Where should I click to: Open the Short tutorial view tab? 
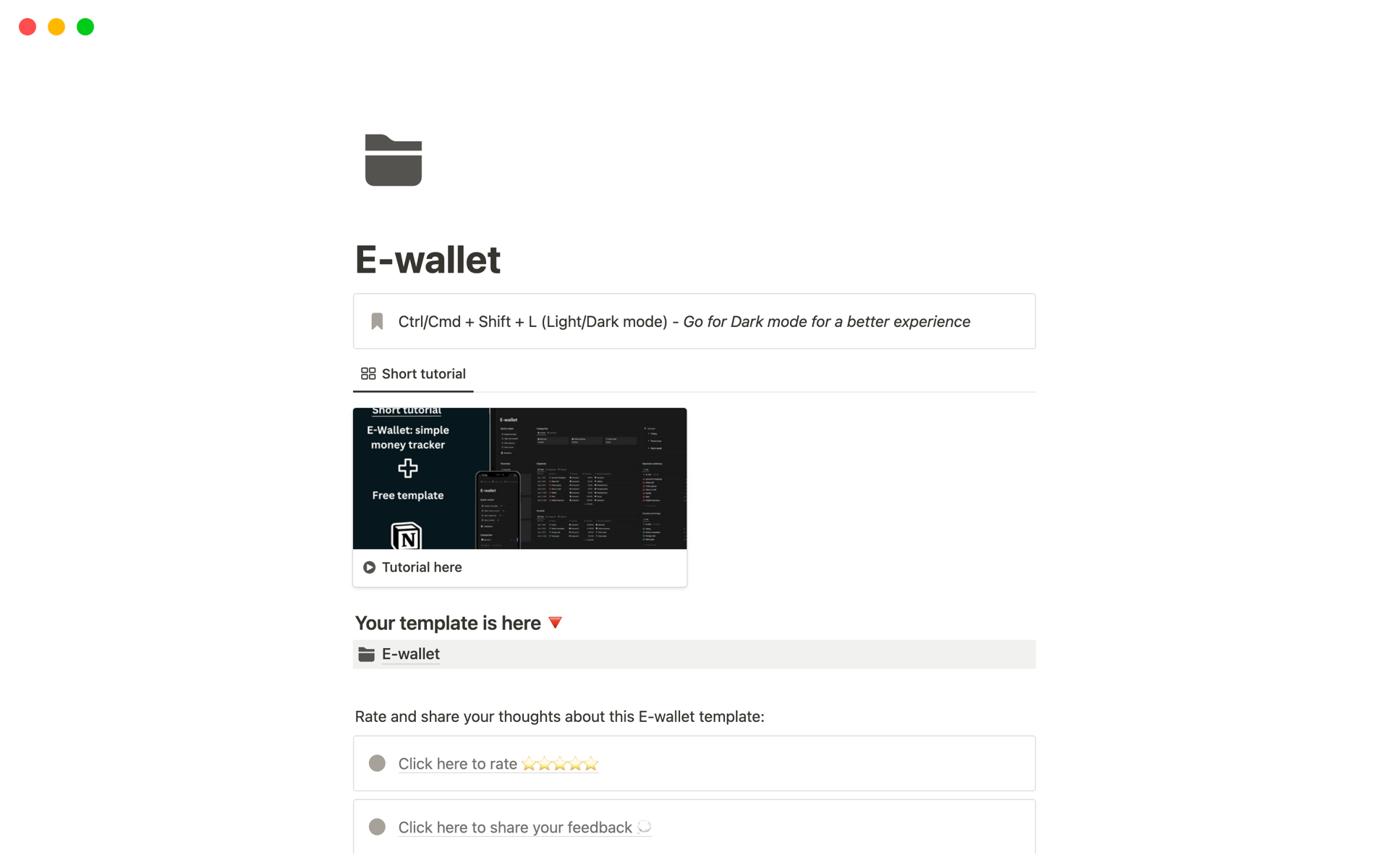coord(413,374)
